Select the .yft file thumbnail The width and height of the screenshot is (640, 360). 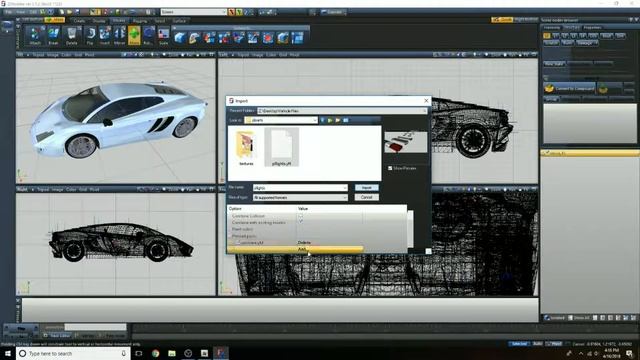[282, 147]
